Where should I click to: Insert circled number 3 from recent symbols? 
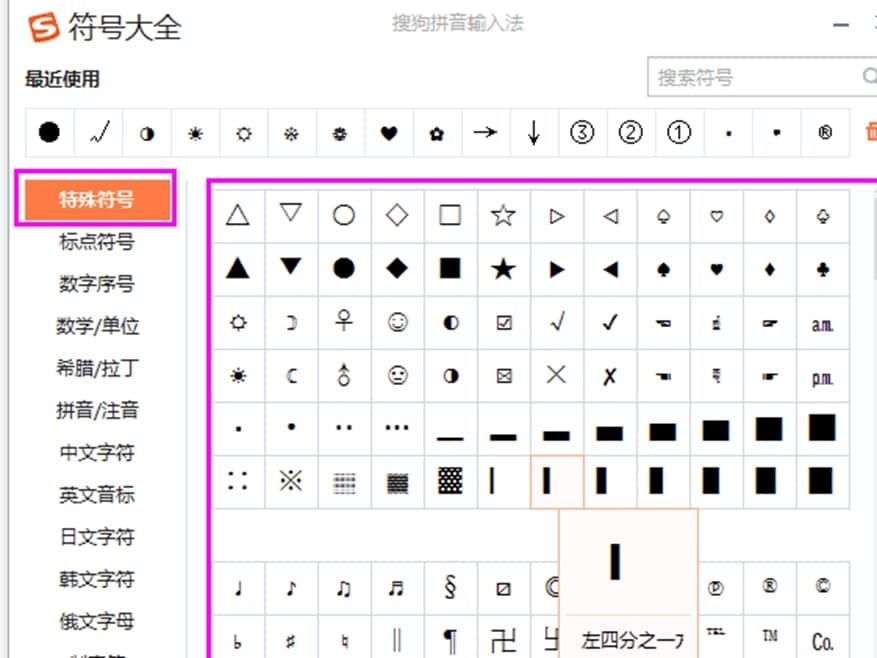point(582,132)
